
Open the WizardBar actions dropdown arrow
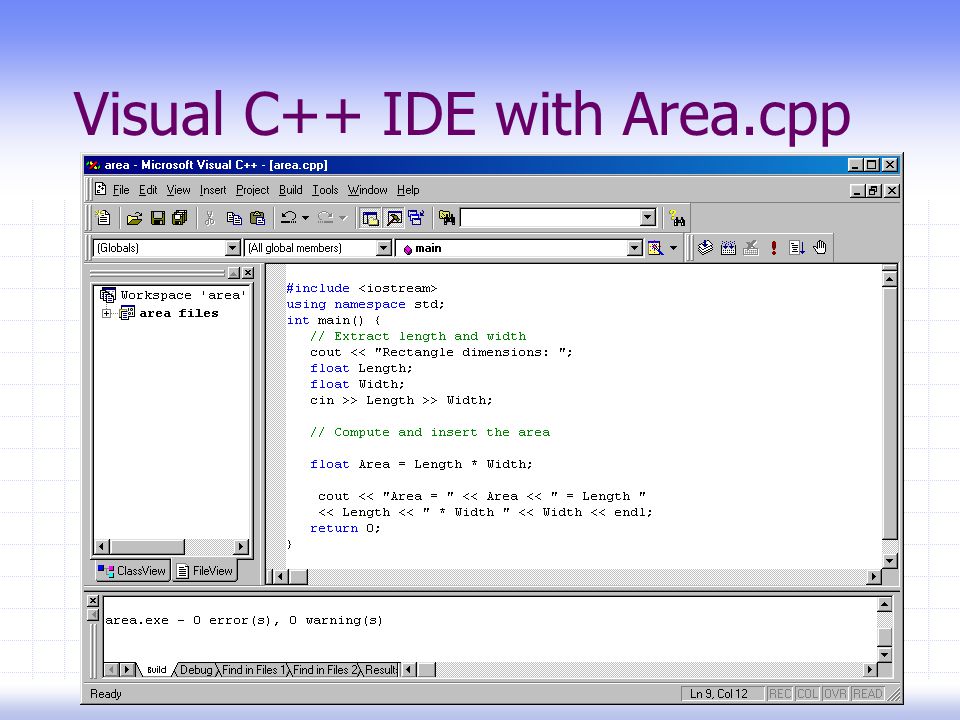(673, 248)
